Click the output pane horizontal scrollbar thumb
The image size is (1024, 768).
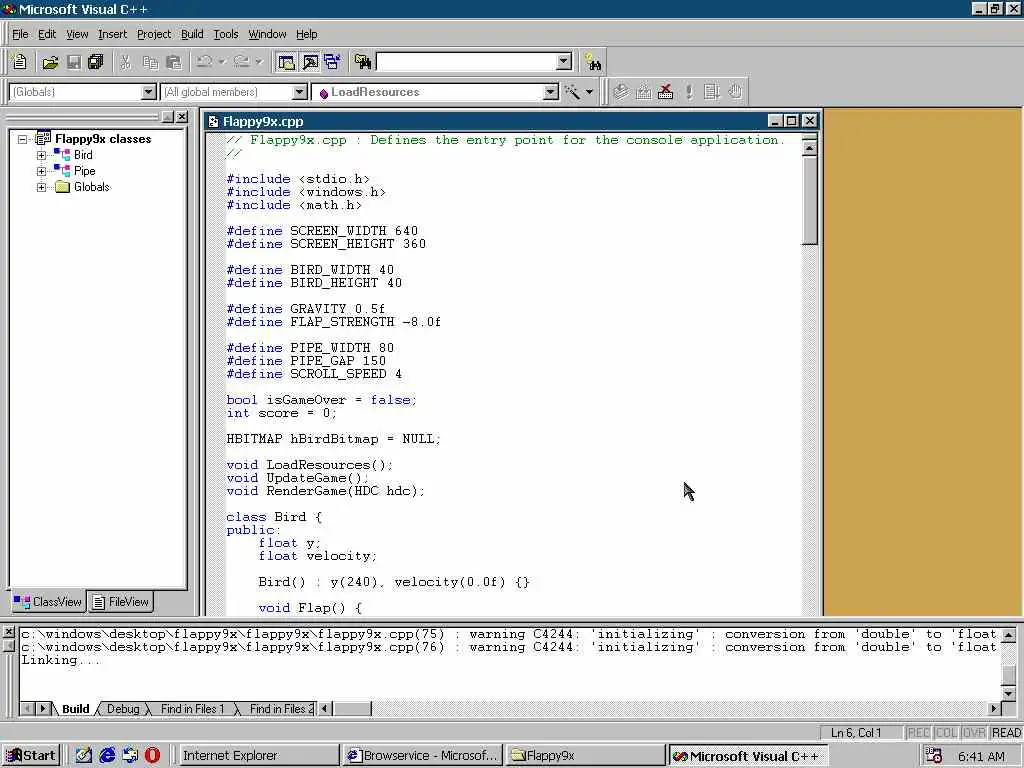(352, 709)
